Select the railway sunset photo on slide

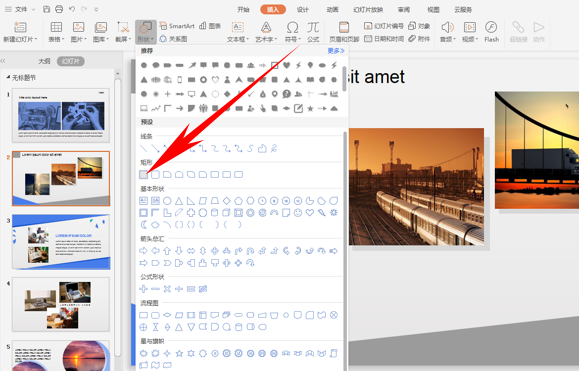416,186
